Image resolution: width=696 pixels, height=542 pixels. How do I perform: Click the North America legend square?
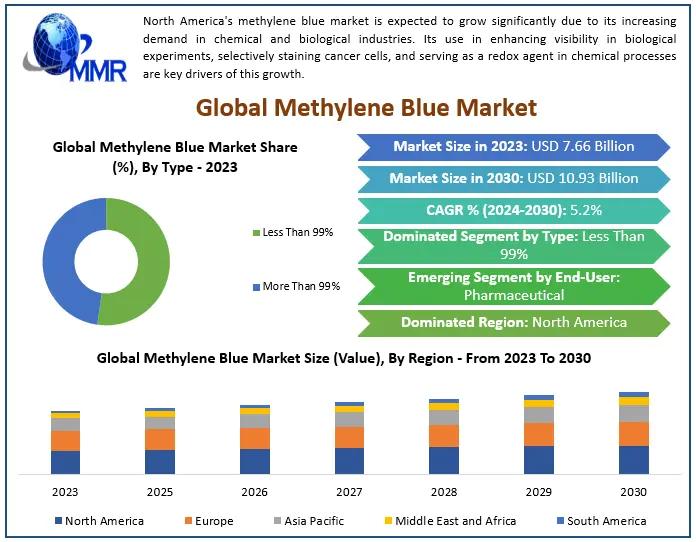58,520
